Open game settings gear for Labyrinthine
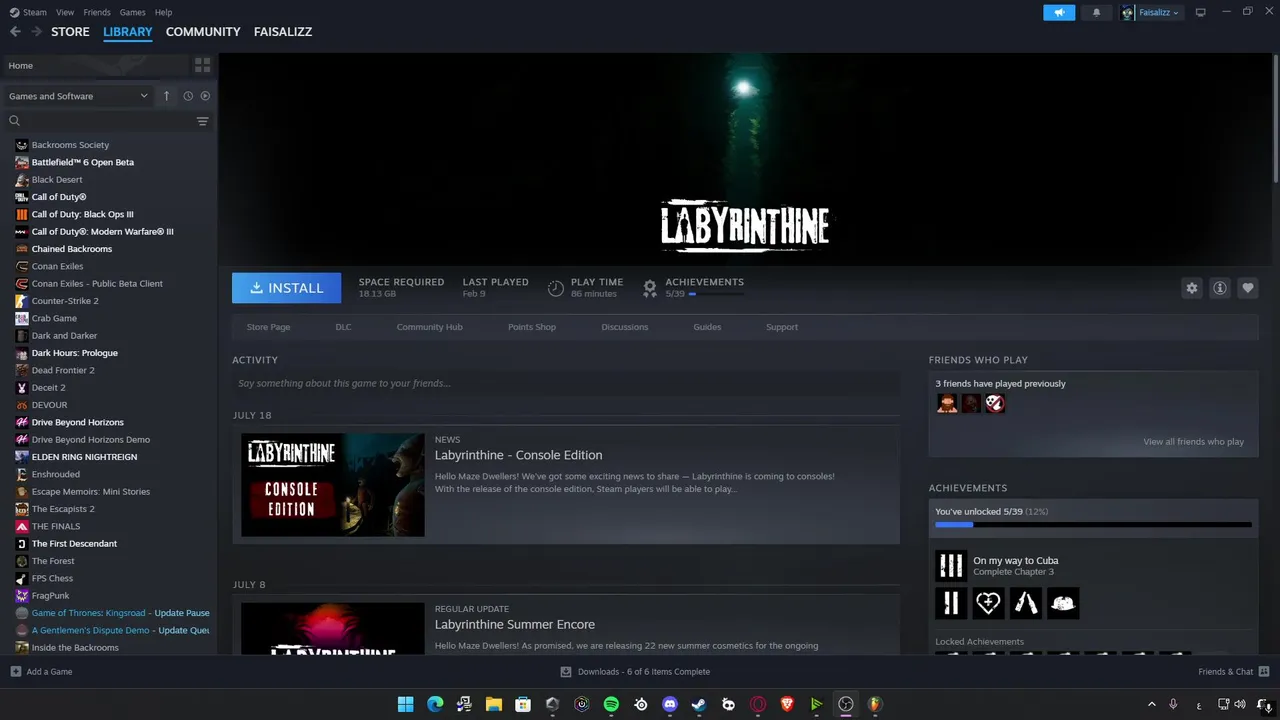This screenshot has height=720, width=1280. (1192, 288)
